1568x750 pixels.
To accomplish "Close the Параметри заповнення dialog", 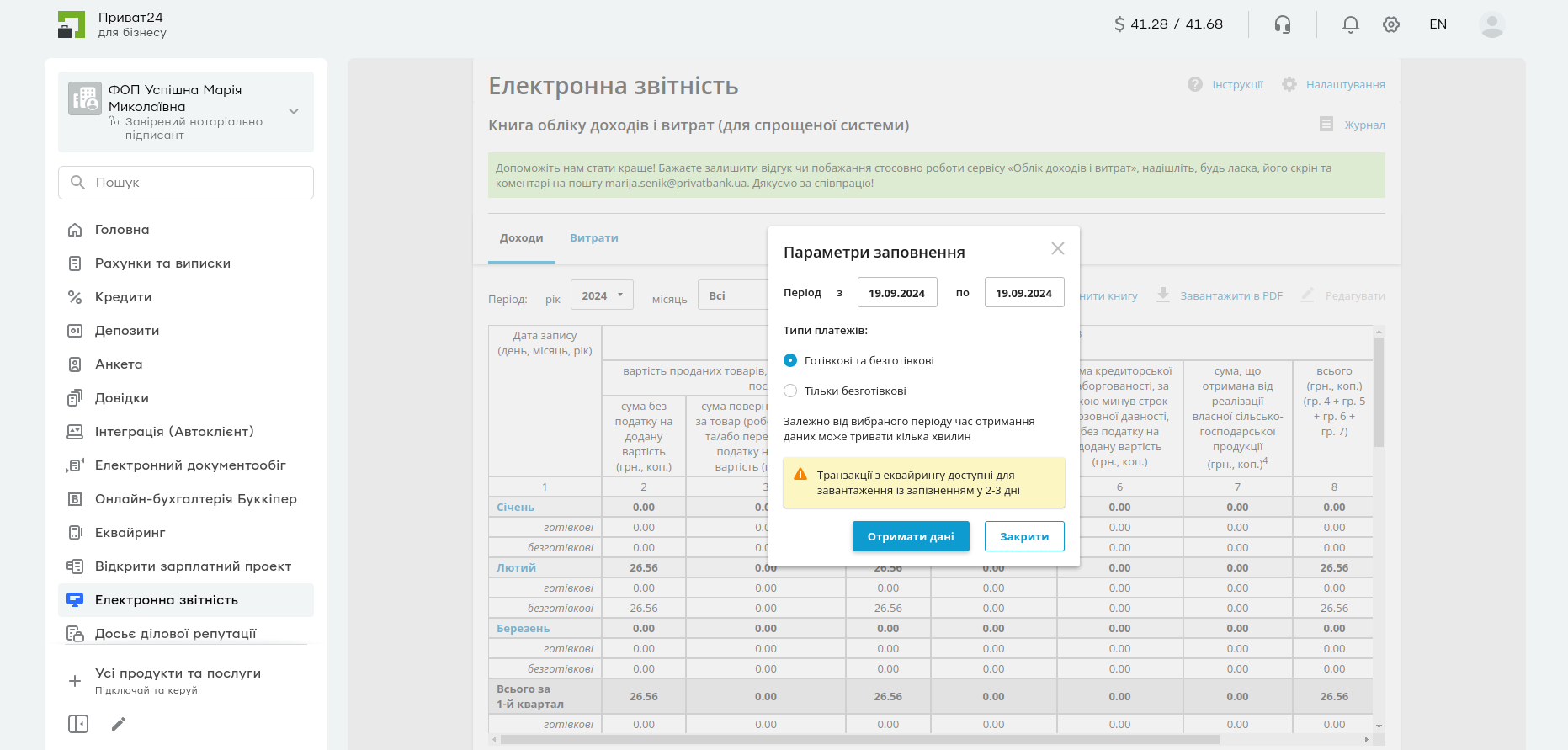I will click(x=1057, y=248).
